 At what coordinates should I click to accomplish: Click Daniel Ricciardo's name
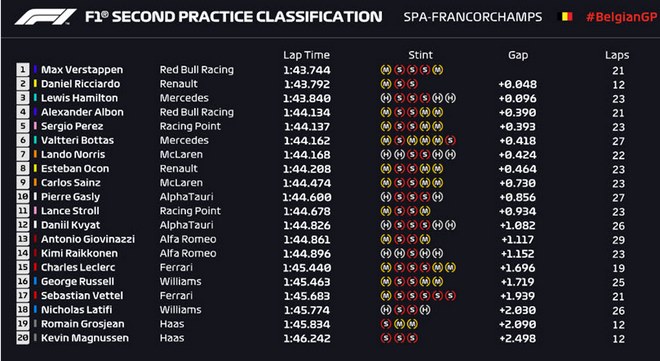80,84
